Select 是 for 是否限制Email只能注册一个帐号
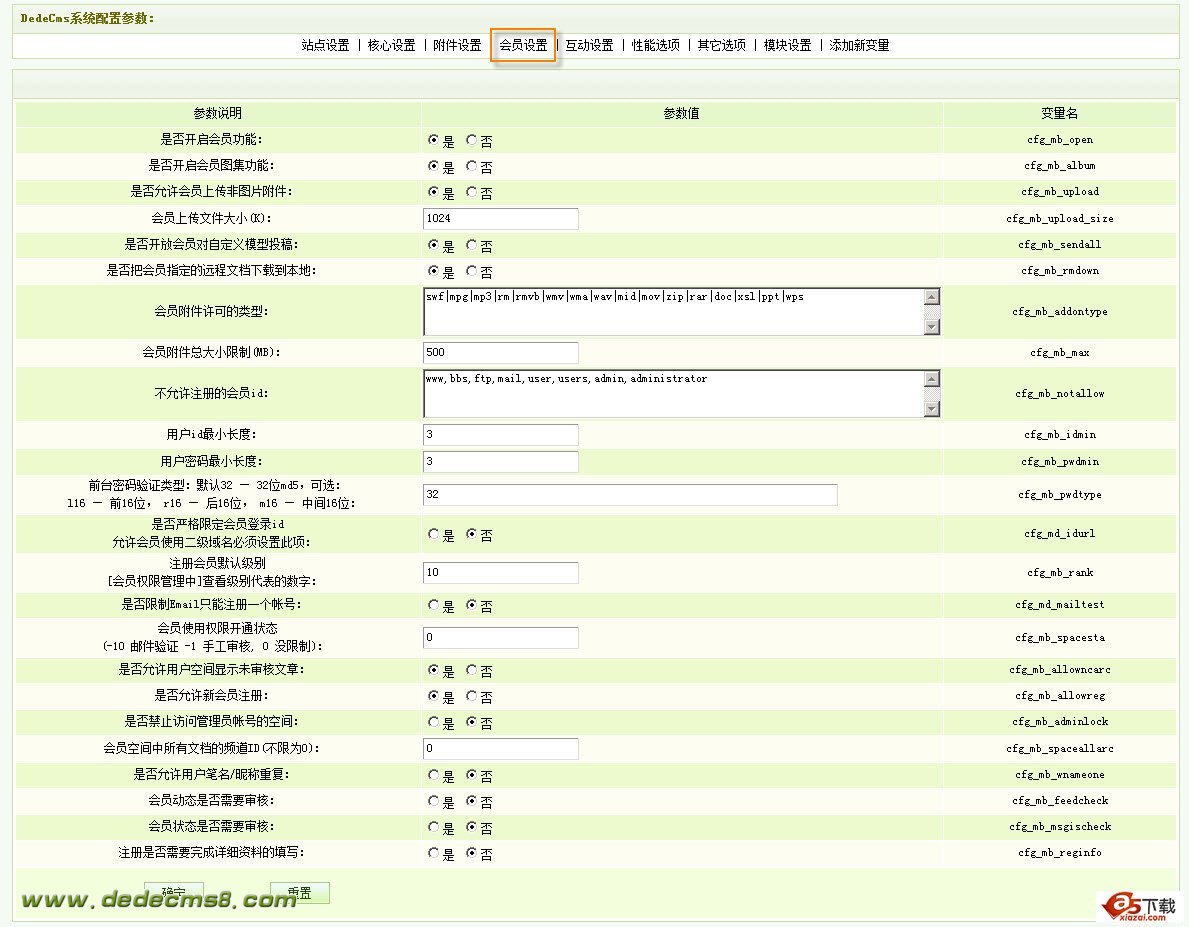Viewport: 1189px width, 927px height. point(434,606)
